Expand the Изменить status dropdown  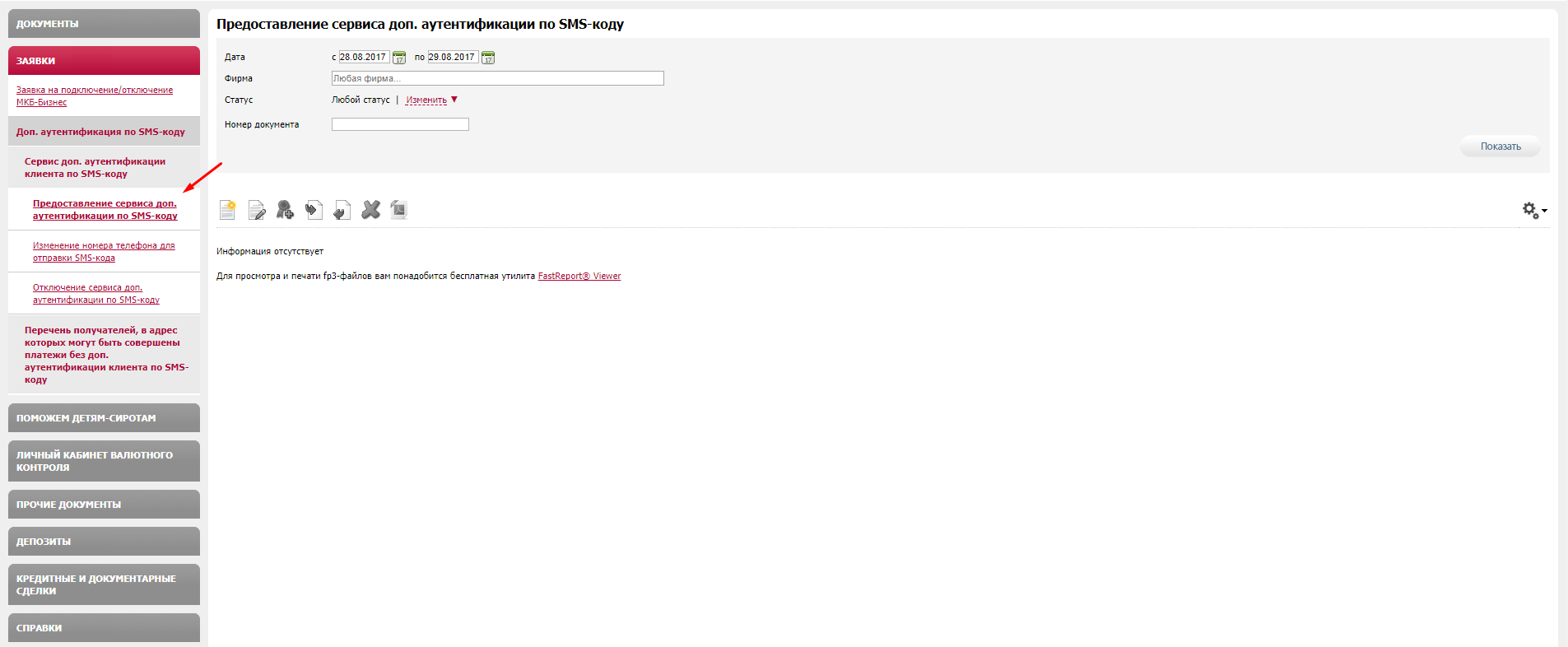coord(431,100)
